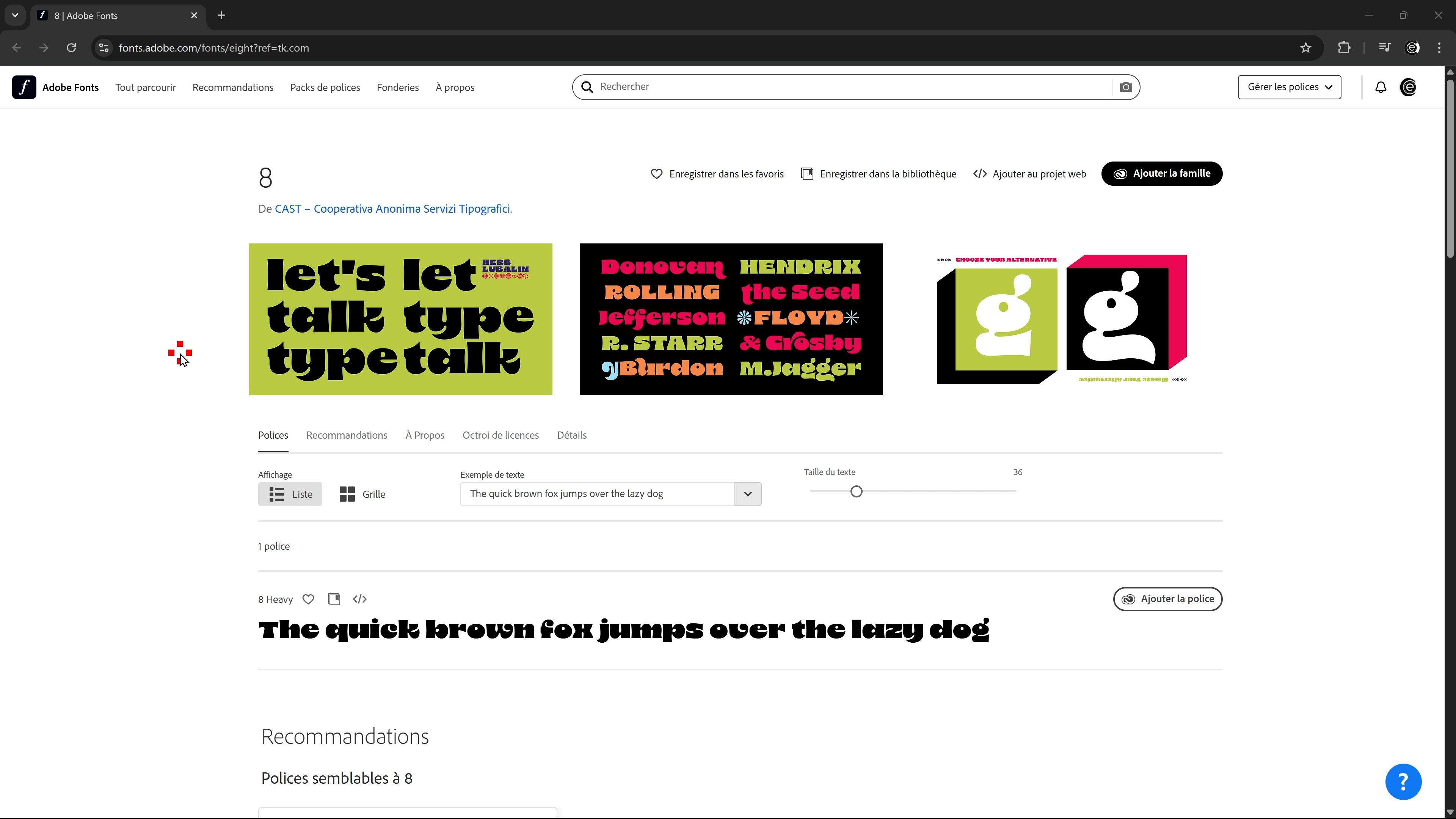Open Chrome profile icon in toolbar
Viewport: 1456px width, 819px height.
(1412, 48)
